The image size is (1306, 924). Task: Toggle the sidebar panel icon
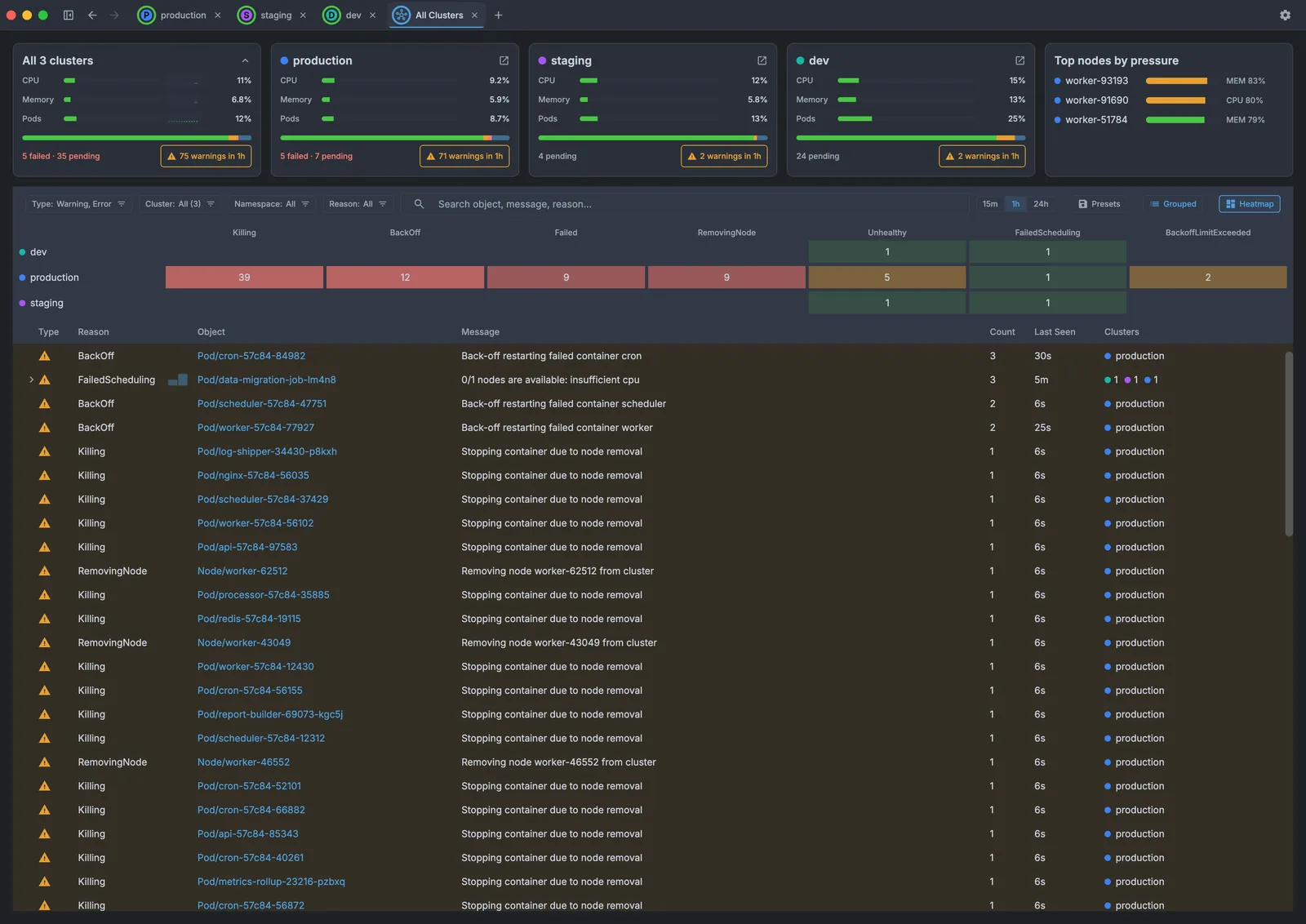point(69,15)
